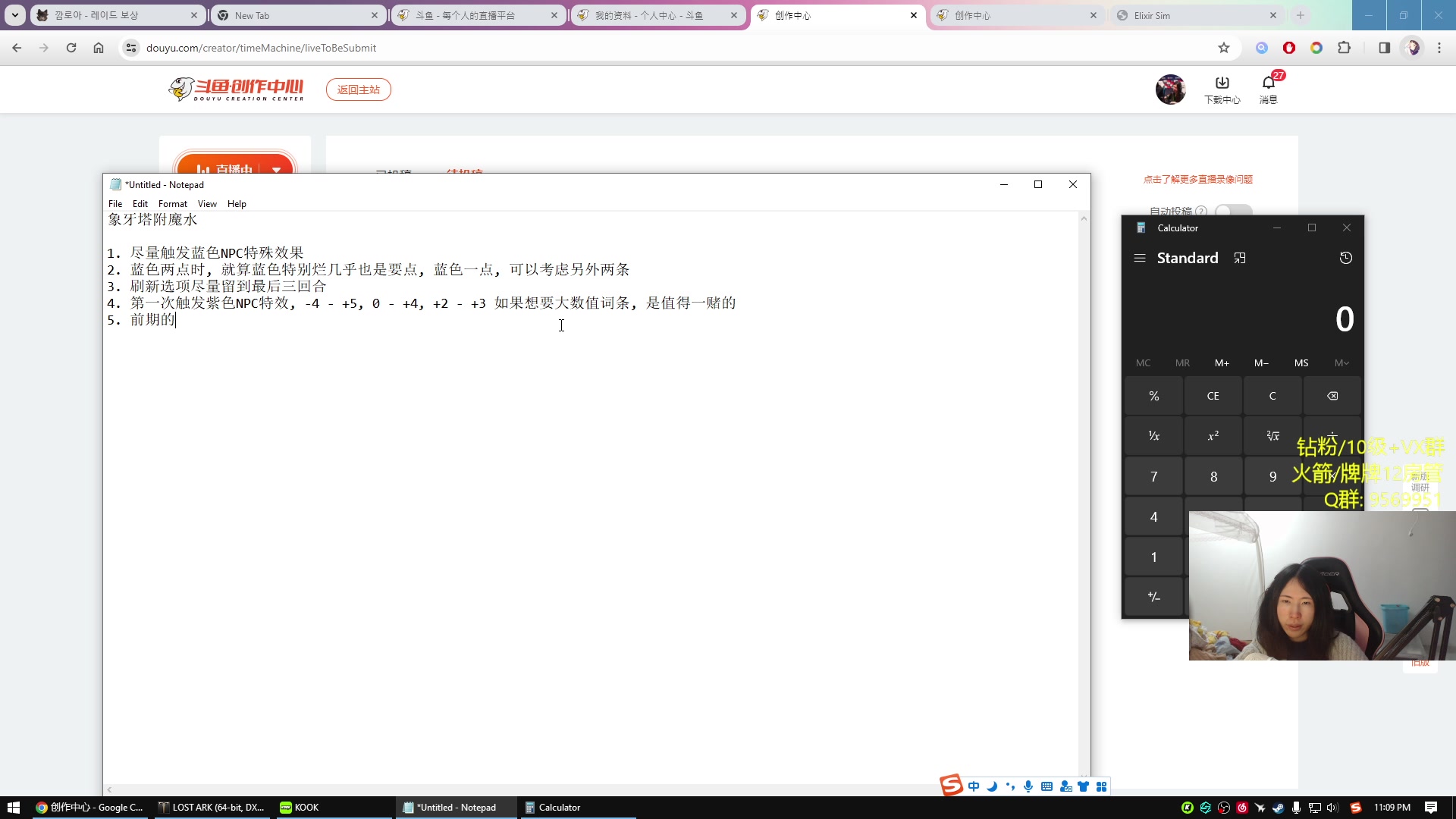
Task: Open the Format menu in Notepad
Action: coord(172,203)
